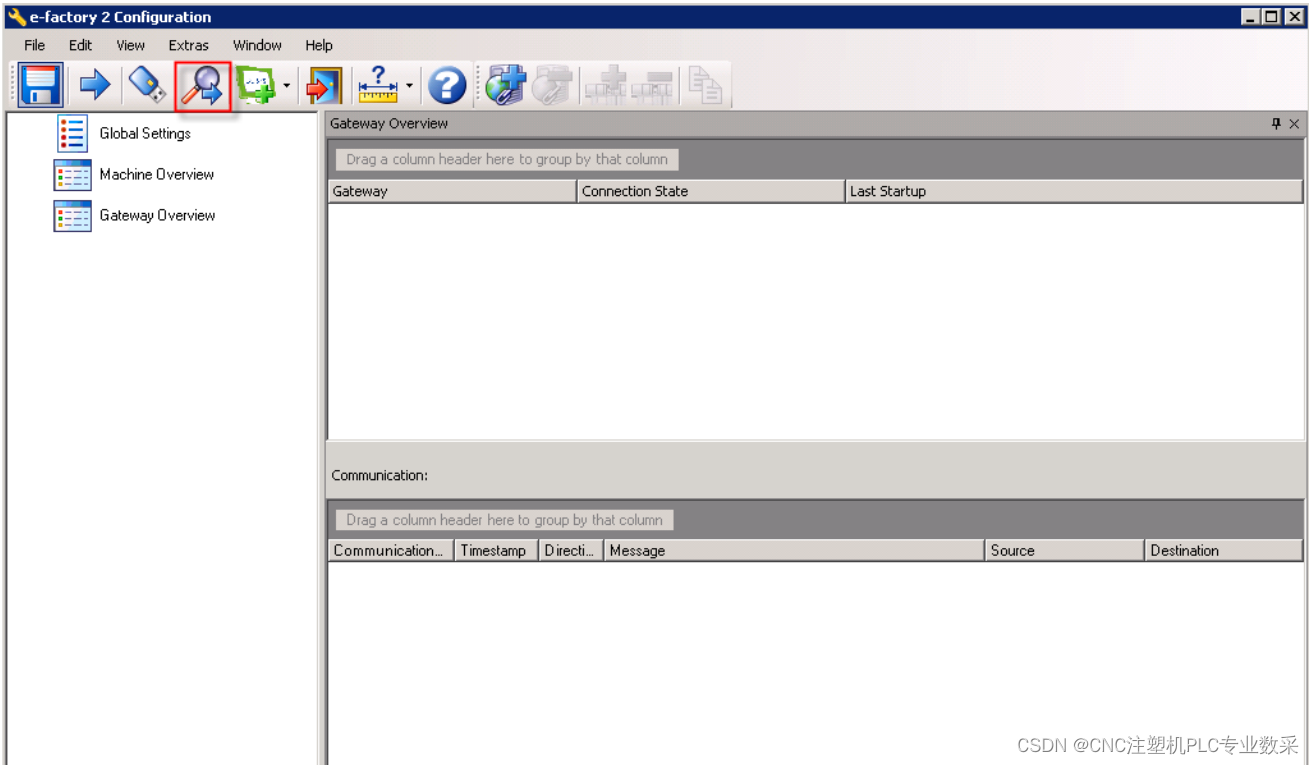Viewport: 1314px width, 765px height.
Task: Select Machine Overview in the tree
Action: [x=157, y=174]
